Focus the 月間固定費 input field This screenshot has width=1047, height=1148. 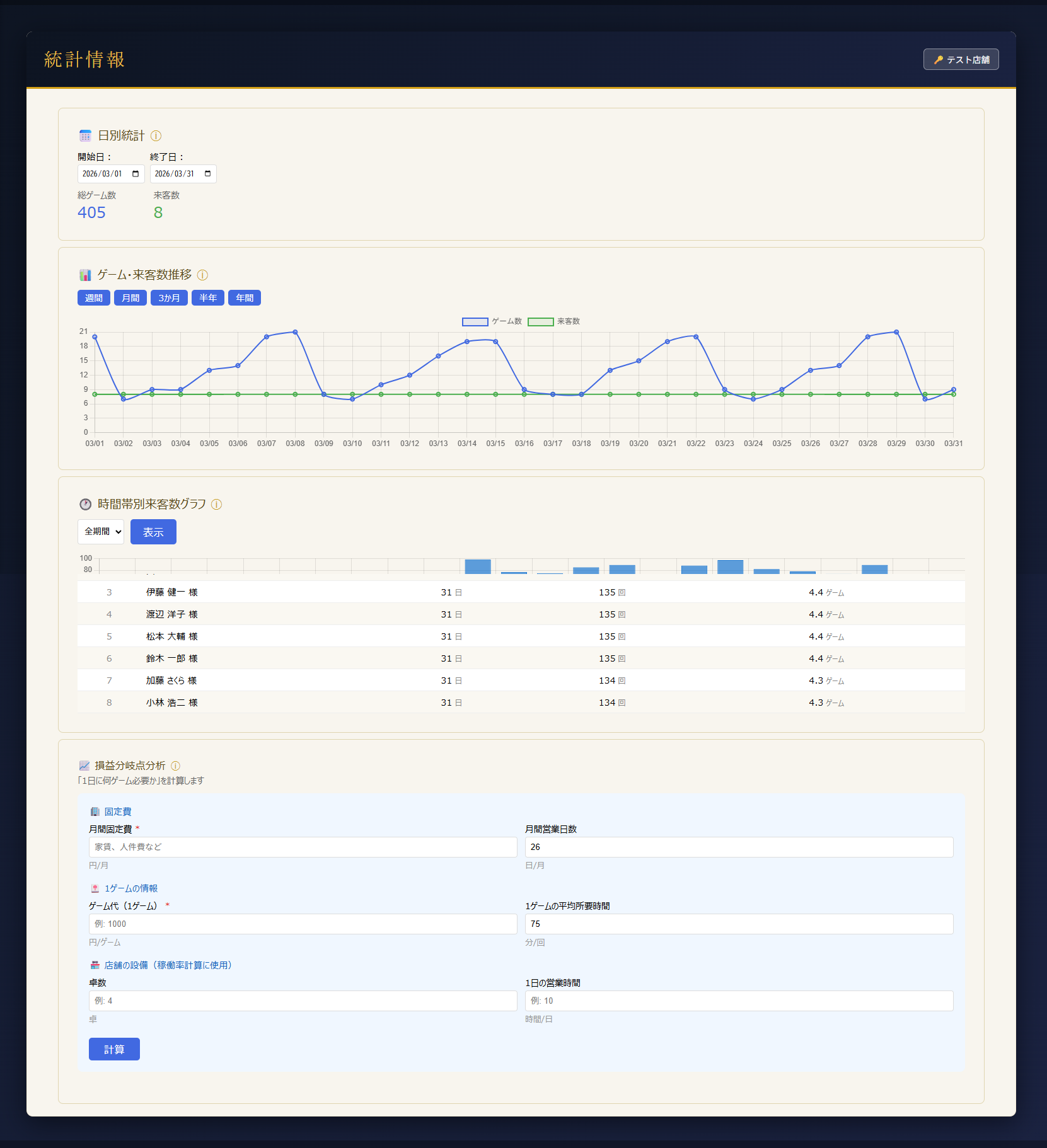(x=303, y=847)
